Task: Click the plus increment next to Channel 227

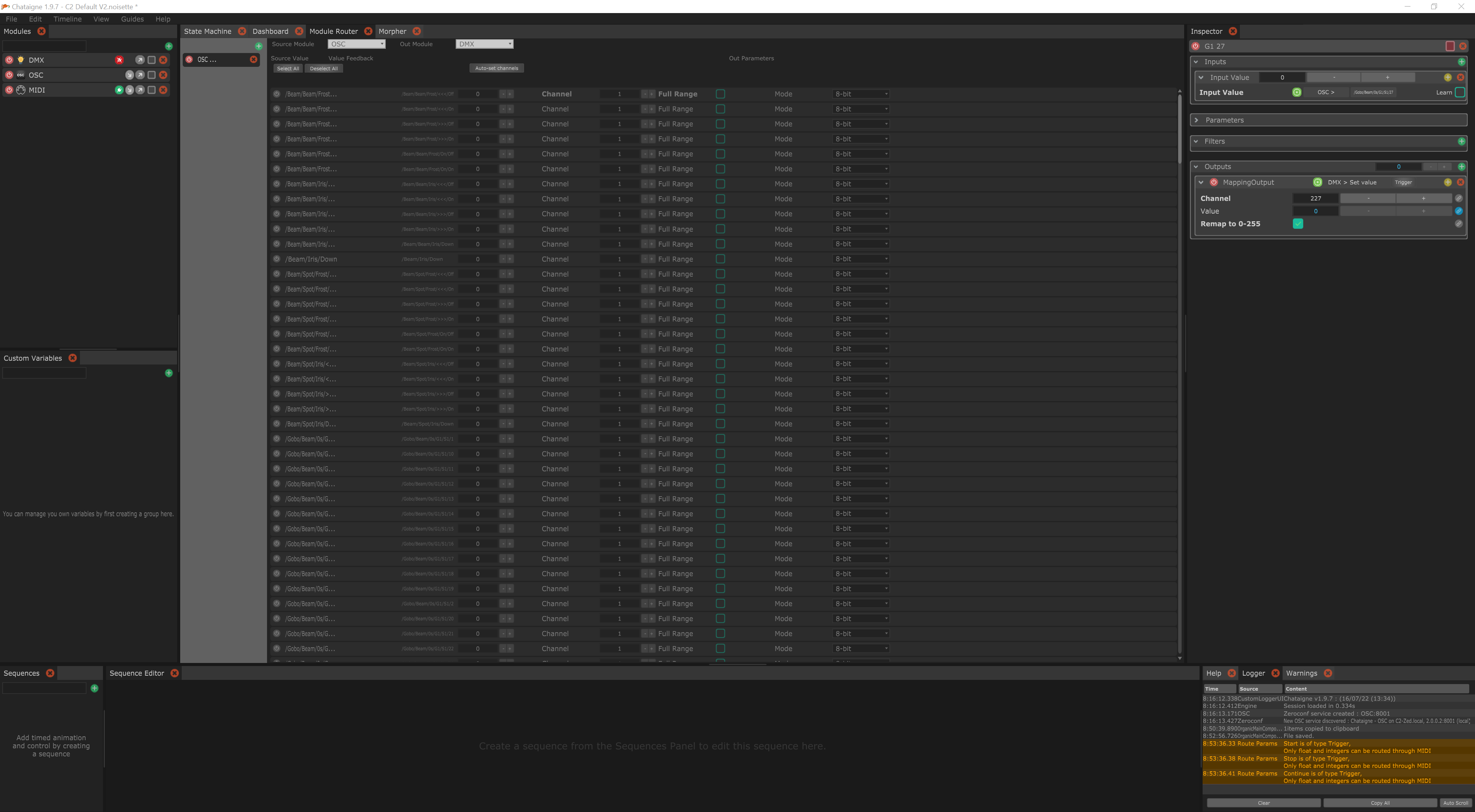Action: [1424, 198]
